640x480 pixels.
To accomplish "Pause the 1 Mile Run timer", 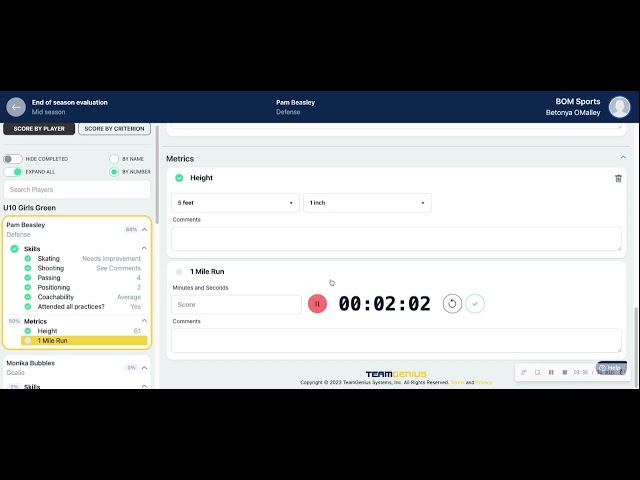I will tap(317, 304).
